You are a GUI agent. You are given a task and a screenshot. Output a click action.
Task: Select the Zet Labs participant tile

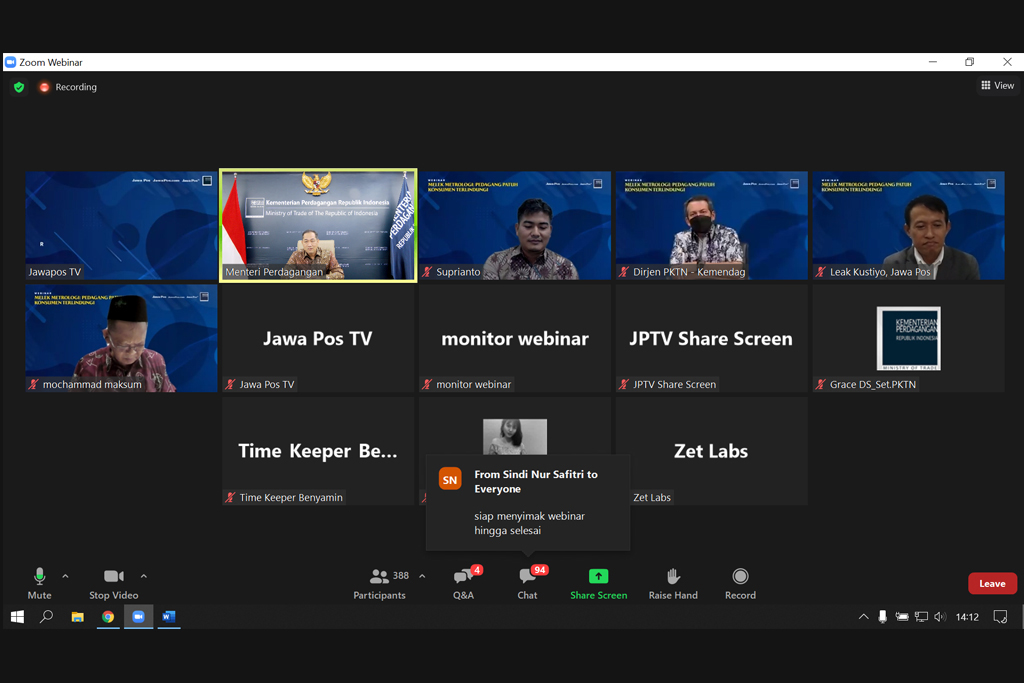[711, 451]
